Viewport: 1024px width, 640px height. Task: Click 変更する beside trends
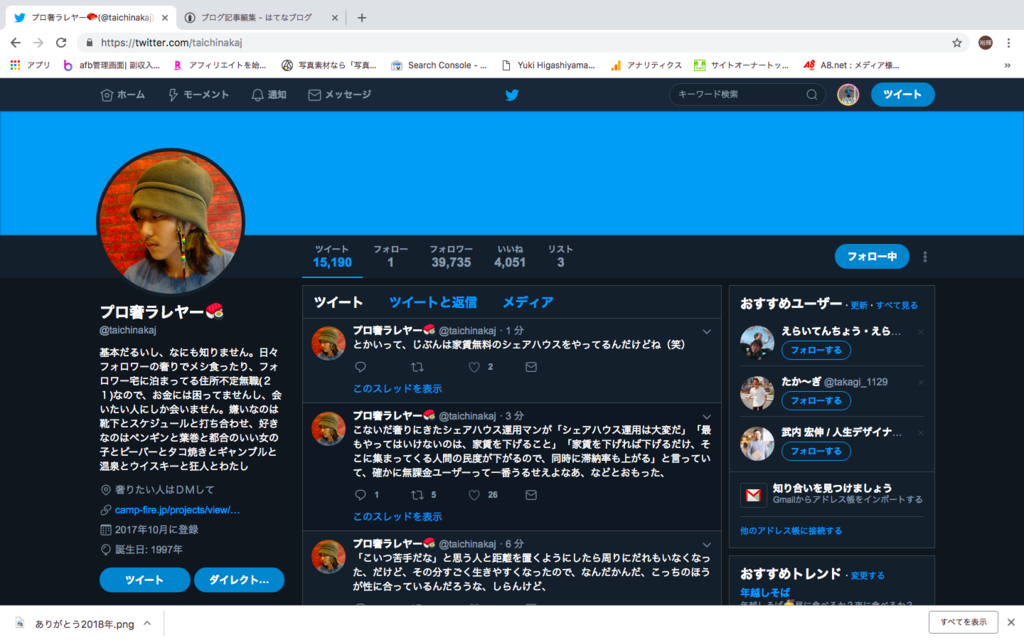point(867,576)
